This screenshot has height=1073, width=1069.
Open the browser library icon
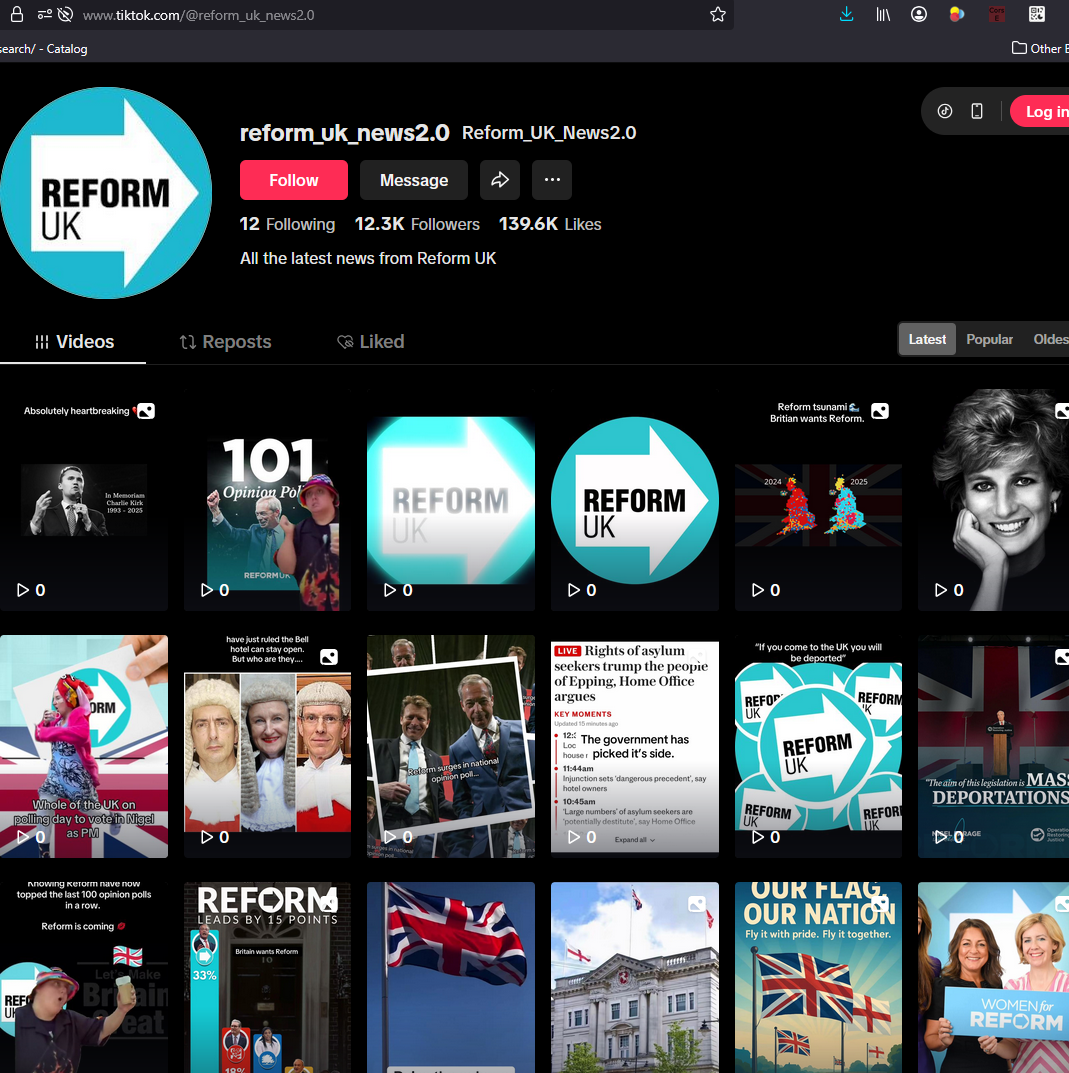coord(883,14)
